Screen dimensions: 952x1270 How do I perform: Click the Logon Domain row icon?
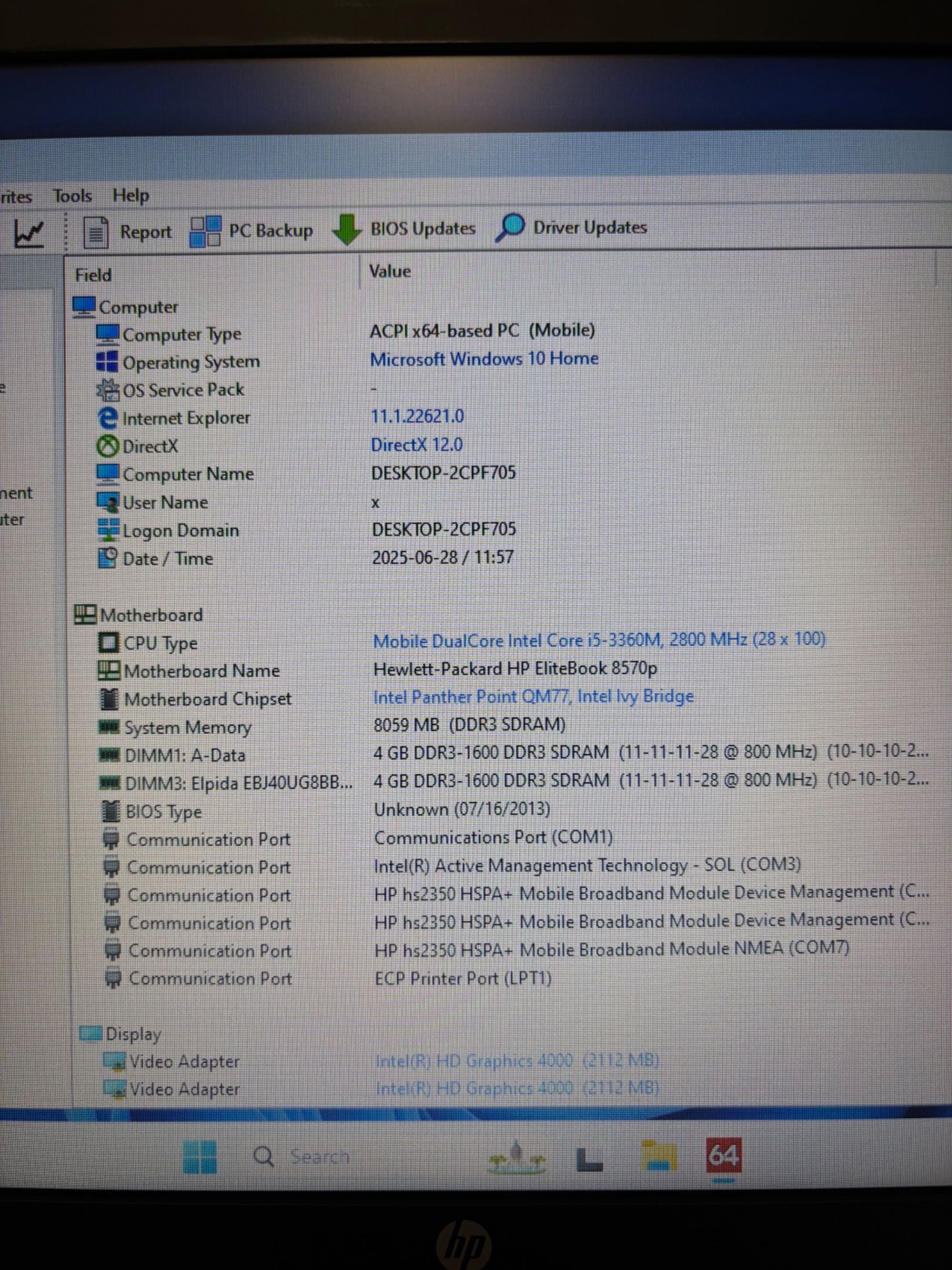click(x=109, y=530)
